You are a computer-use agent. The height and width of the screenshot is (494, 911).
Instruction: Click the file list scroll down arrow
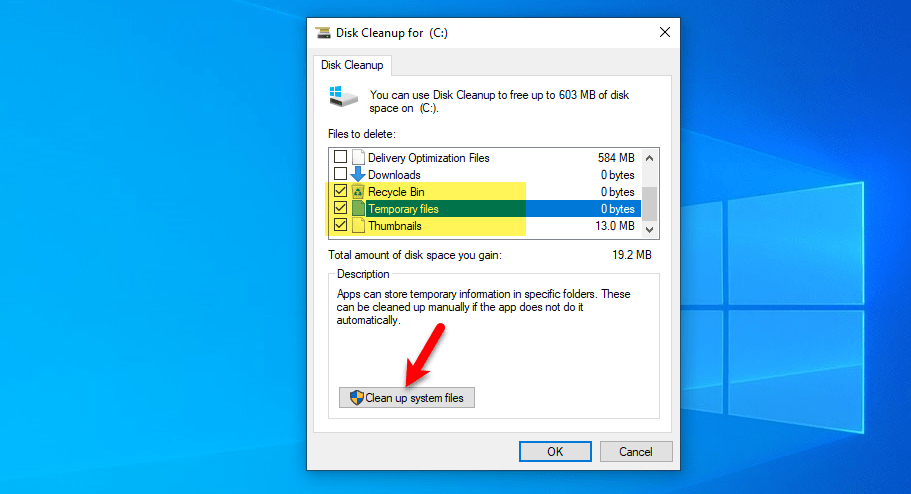click(650, 230)
